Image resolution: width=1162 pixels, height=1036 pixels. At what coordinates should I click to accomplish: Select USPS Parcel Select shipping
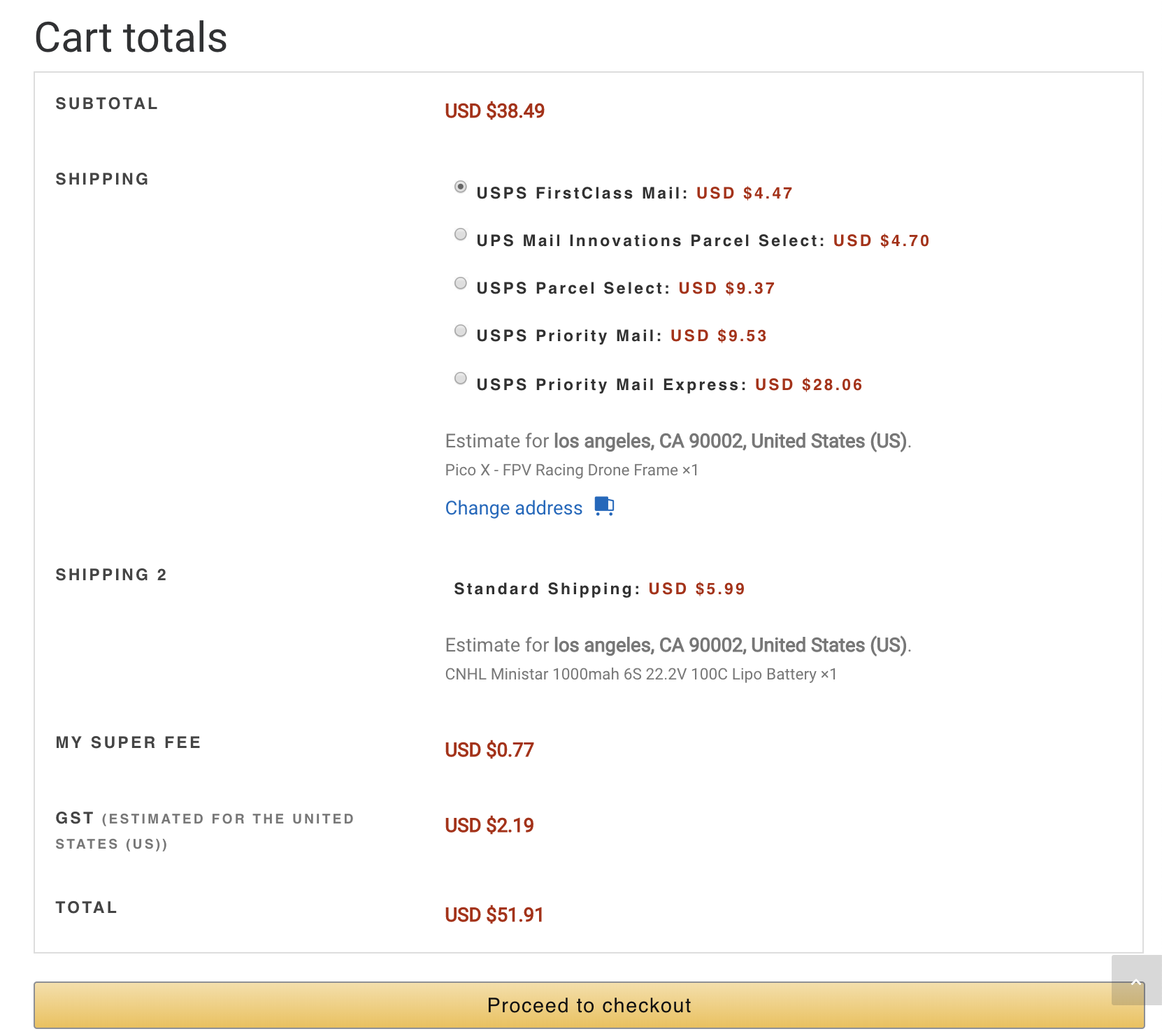(x=460, y=282)
